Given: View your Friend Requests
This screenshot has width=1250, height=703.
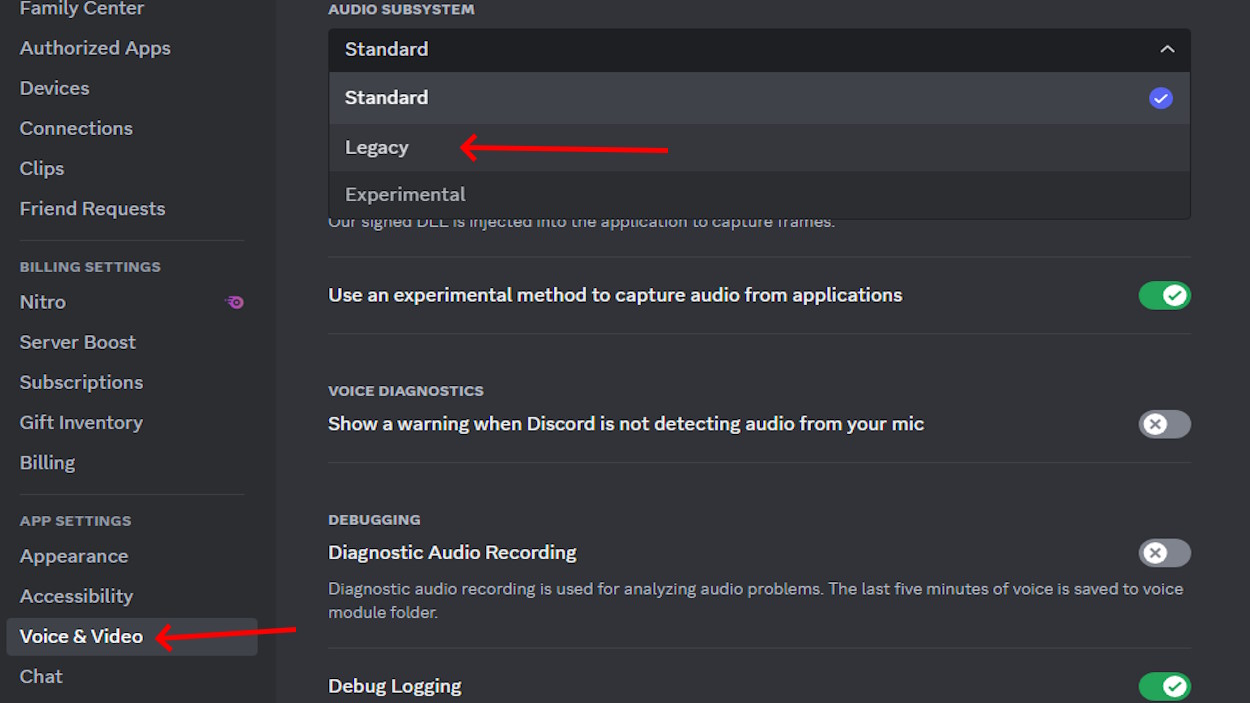Looking at the screenshot, I should (92, 208).
